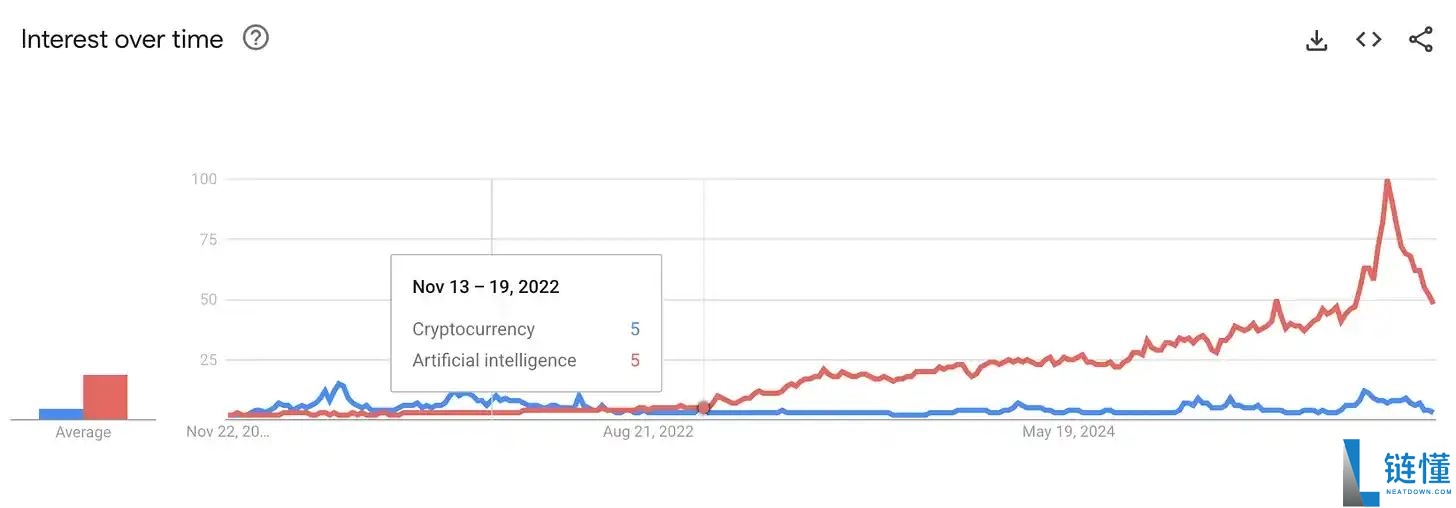Download the chart data
This screenshot has height=508, width=1456.
pyautogui.click(x=1317, y=40)
